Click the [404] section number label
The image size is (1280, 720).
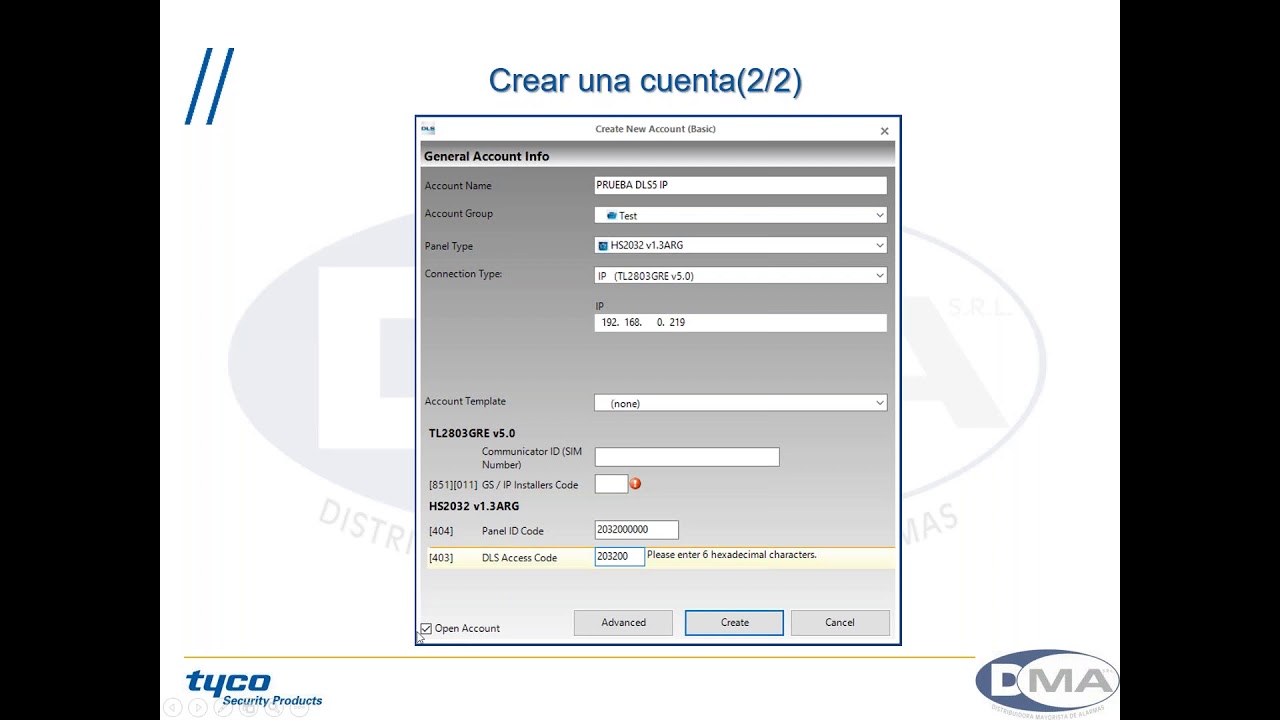(x=441, y=531)
